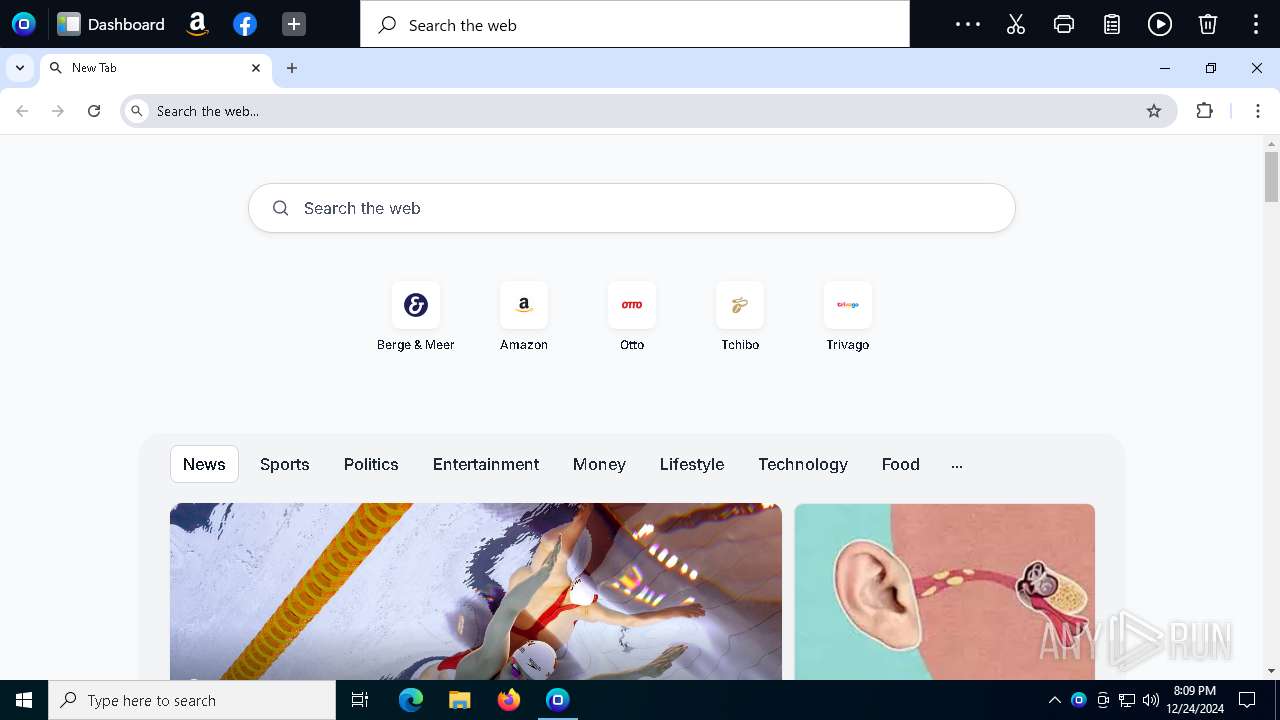Open the ear illustration article thumbnail
This screenshot has width=1280, height=720.
(945, 591)
